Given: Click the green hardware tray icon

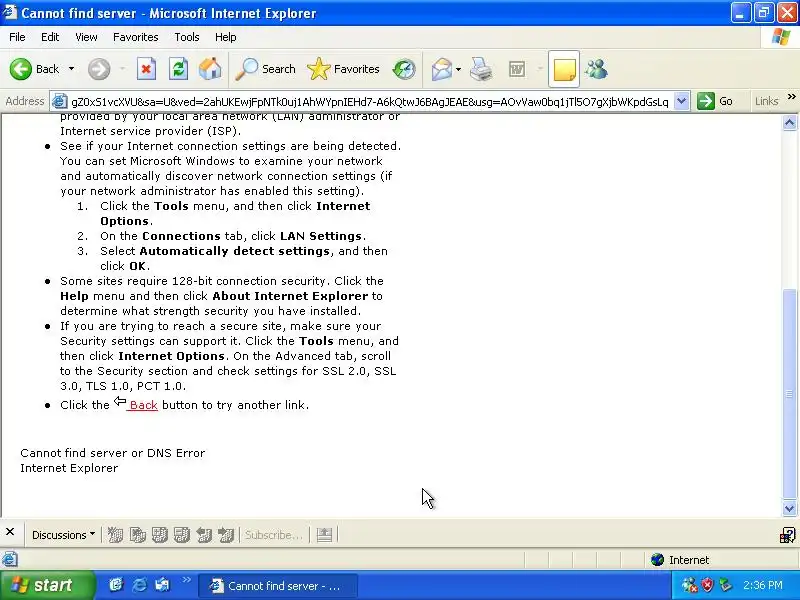Looking at the screenshot, I should [725, 585].
